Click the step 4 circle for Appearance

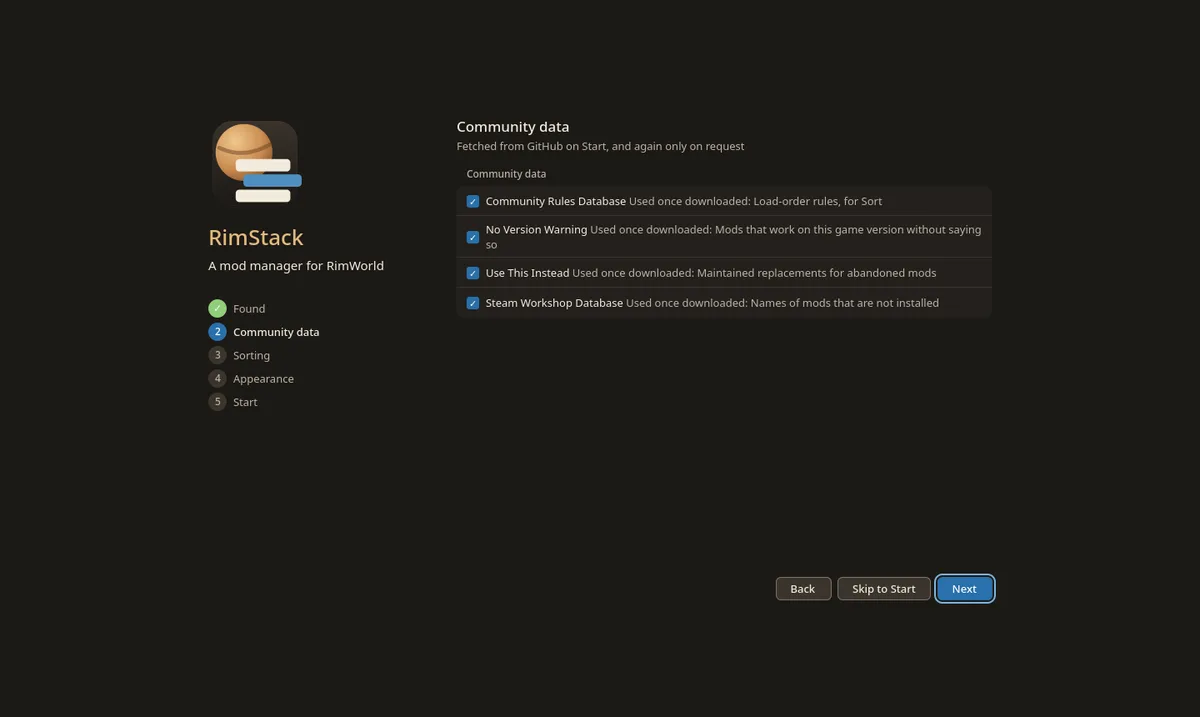coord(217,378)
